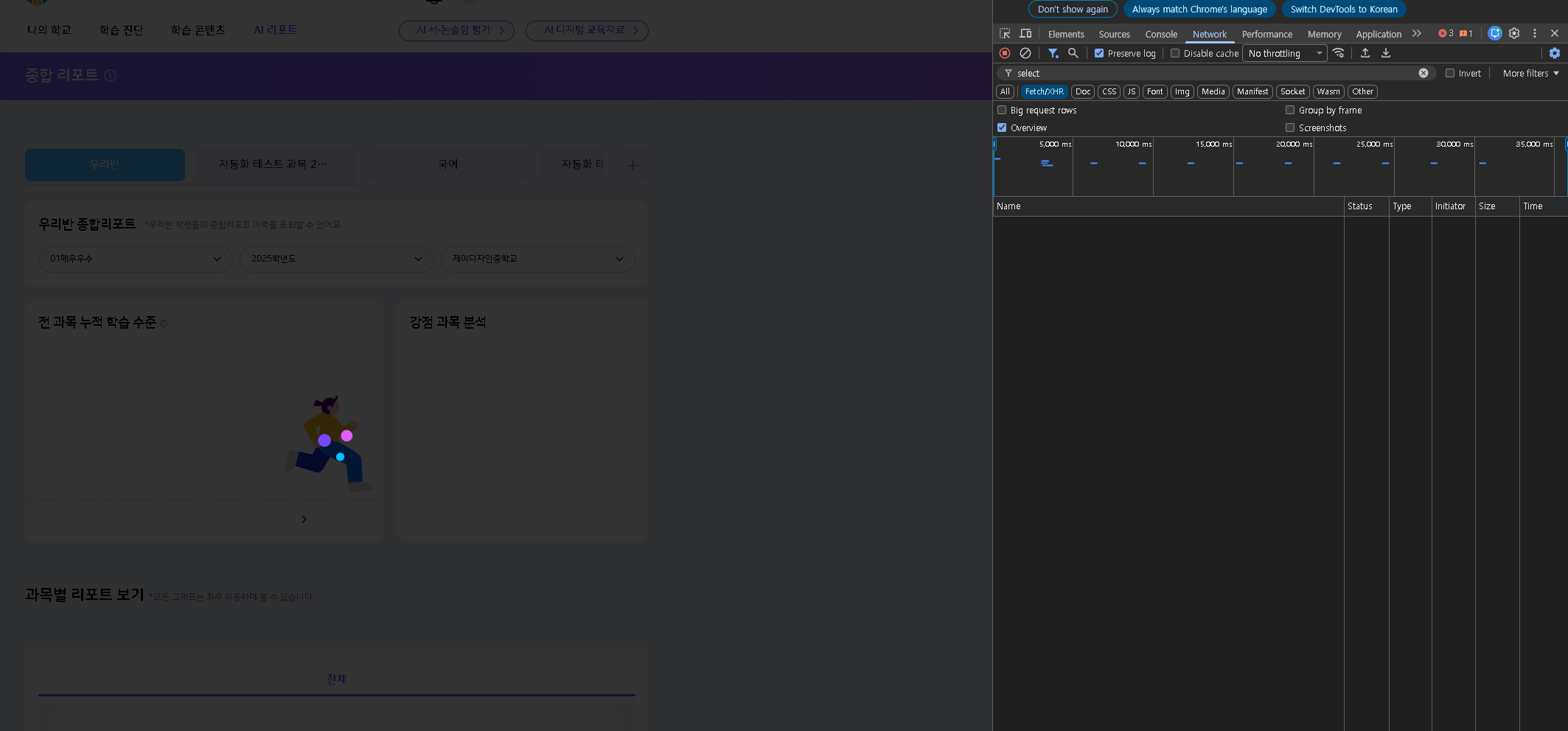
Task: Click the select filter text field
Action: point(1213,73)
